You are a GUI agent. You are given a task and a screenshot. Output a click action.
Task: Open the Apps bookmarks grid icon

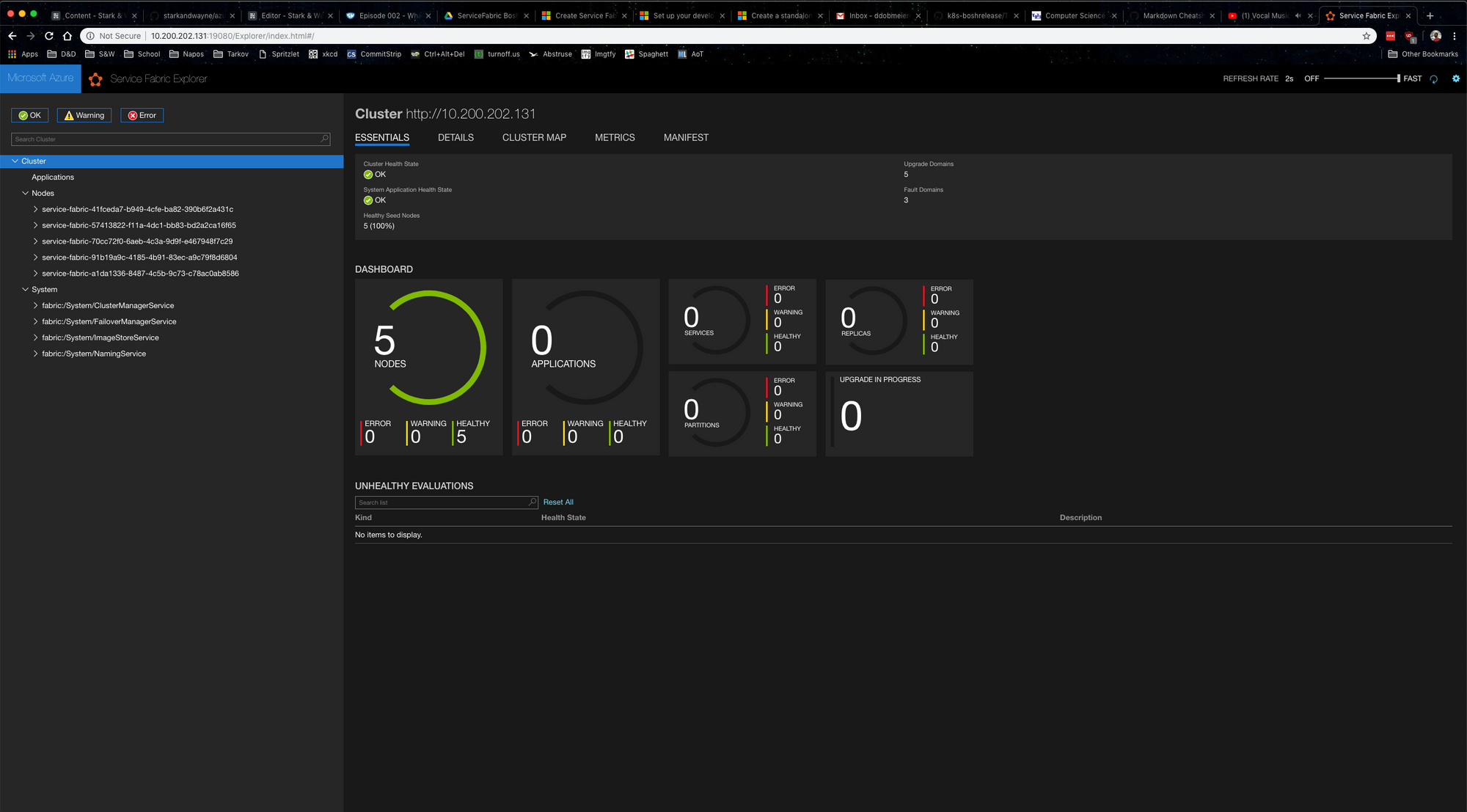12,54
